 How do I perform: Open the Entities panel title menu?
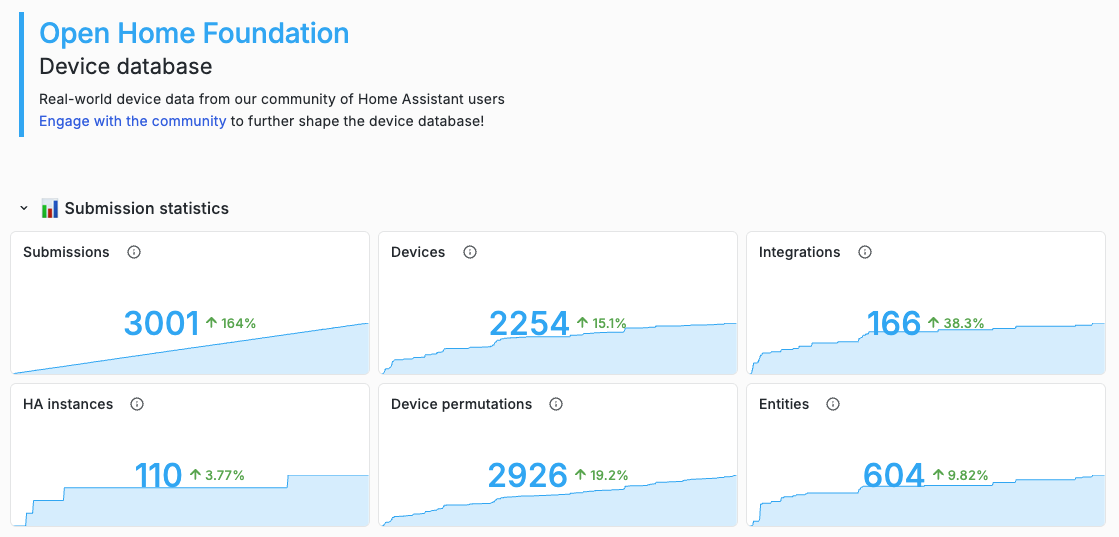point(783,404)
